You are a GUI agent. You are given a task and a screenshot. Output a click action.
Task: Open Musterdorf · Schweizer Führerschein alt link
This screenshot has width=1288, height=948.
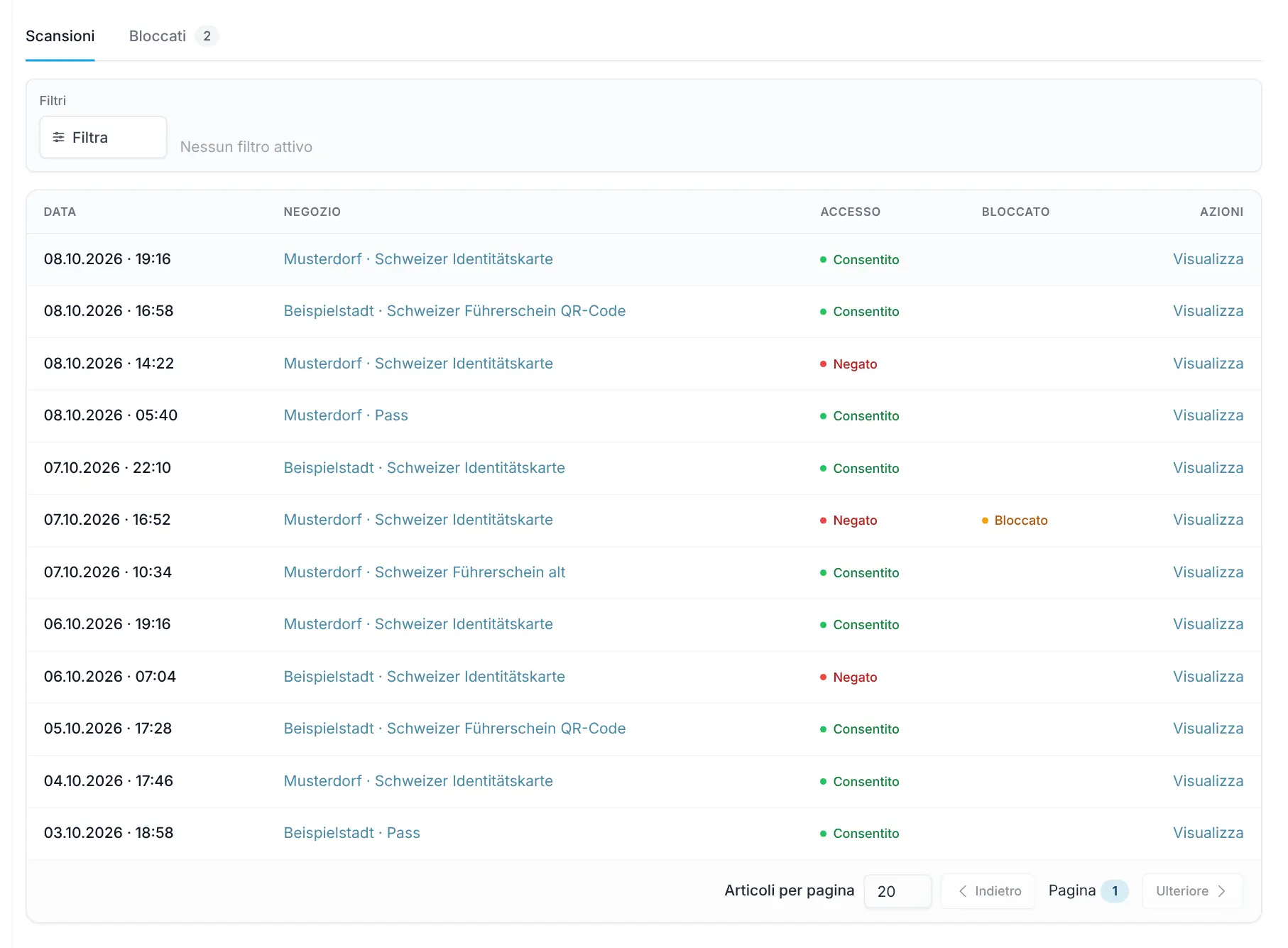(x=425, y=572)
